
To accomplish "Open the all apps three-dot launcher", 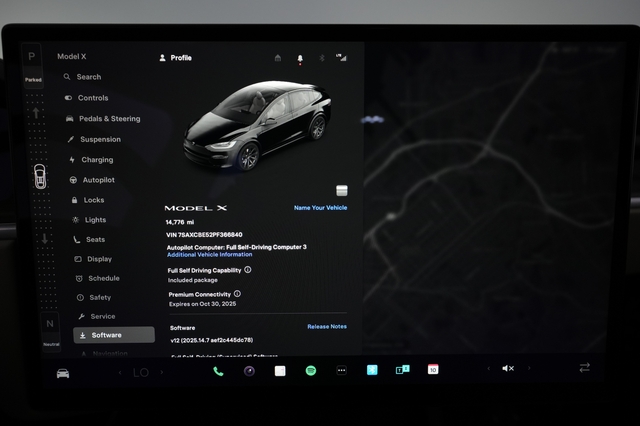I will pos(342,371).
